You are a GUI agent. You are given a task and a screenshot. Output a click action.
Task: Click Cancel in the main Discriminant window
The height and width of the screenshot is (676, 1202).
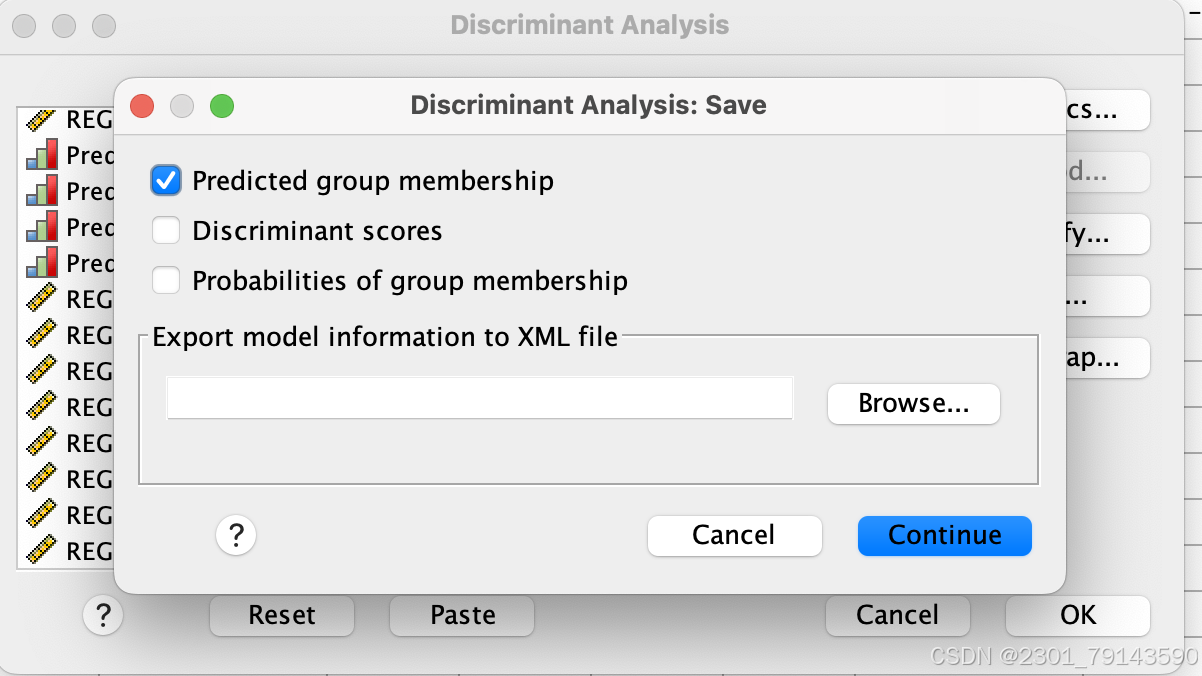[898, 615]
